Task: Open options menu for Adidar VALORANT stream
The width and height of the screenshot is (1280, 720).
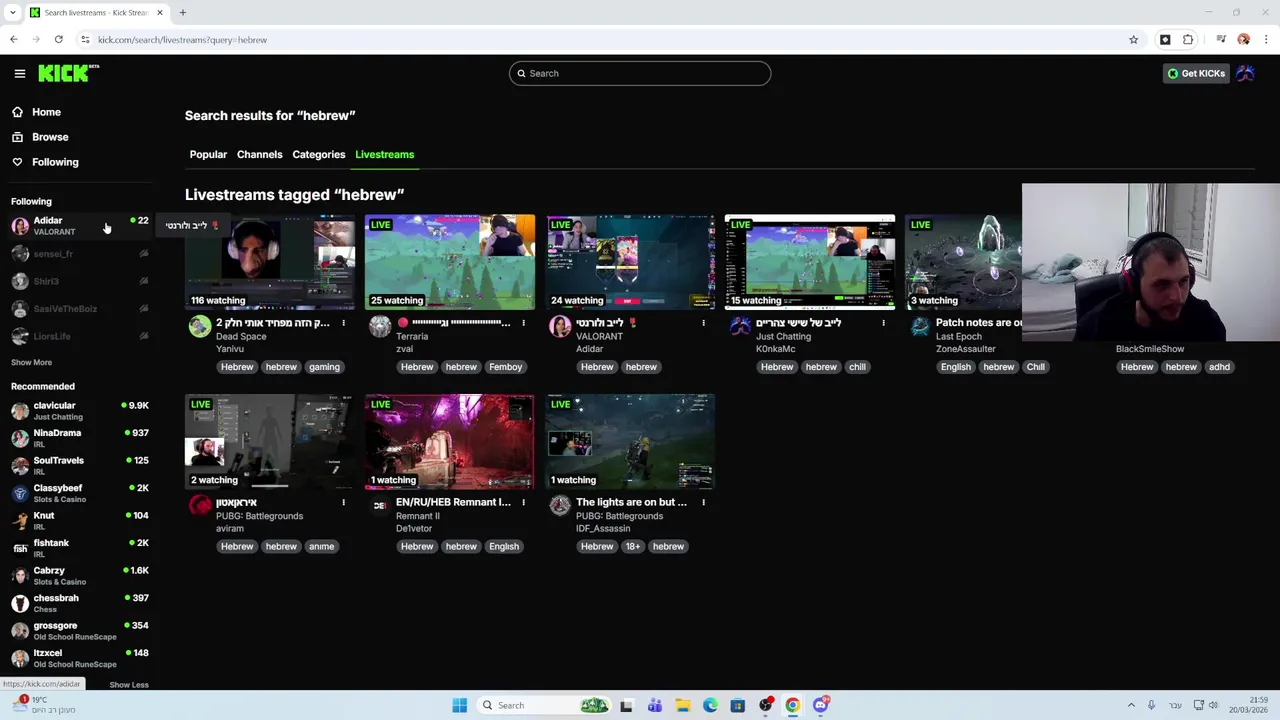Action: [703, 323]
